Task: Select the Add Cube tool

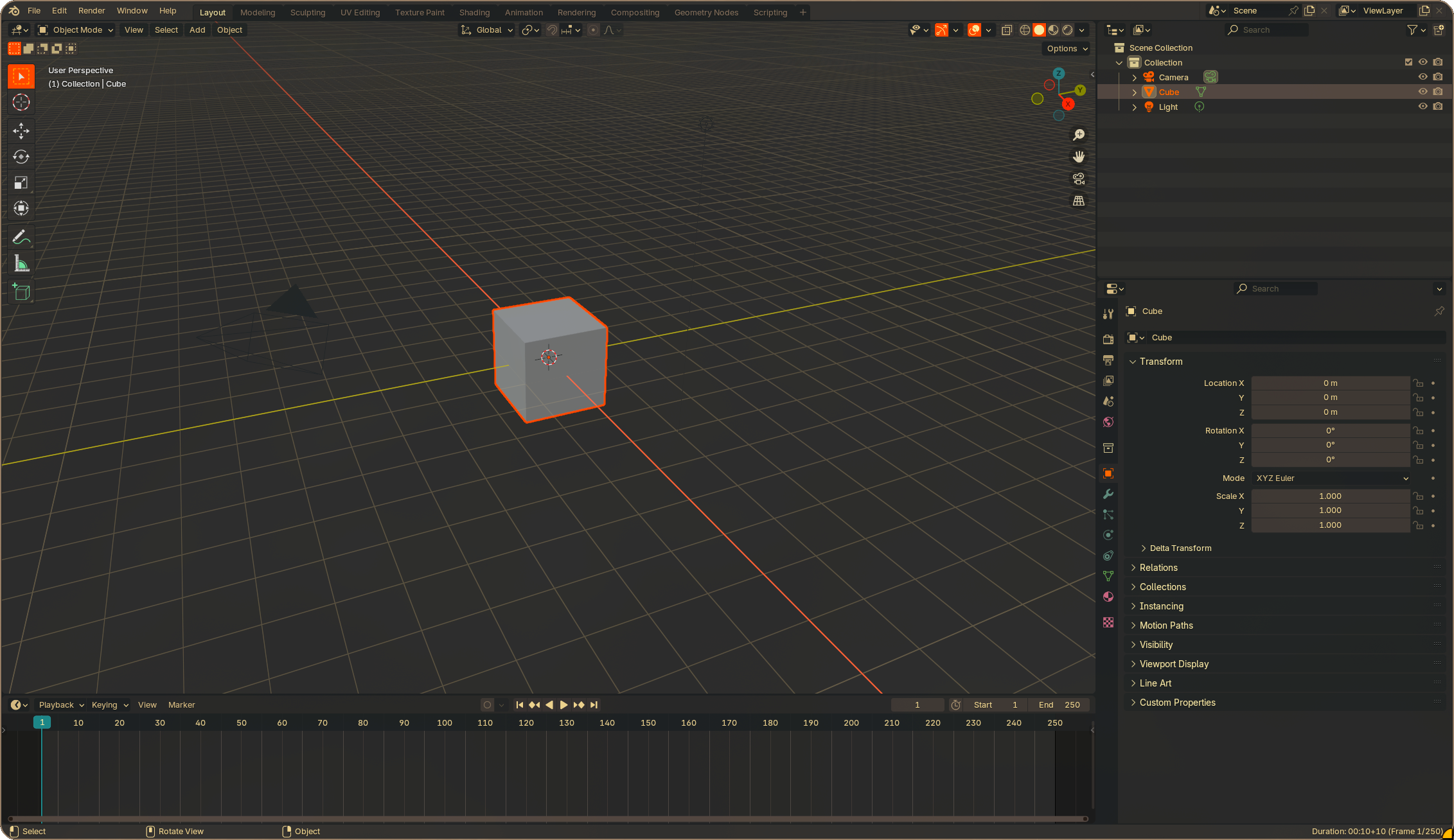Action: [21, 292]
